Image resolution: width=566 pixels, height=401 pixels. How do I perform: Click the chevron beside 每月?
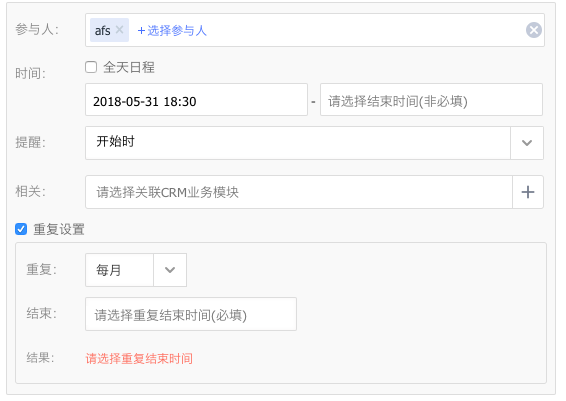(x=170, y=270)
